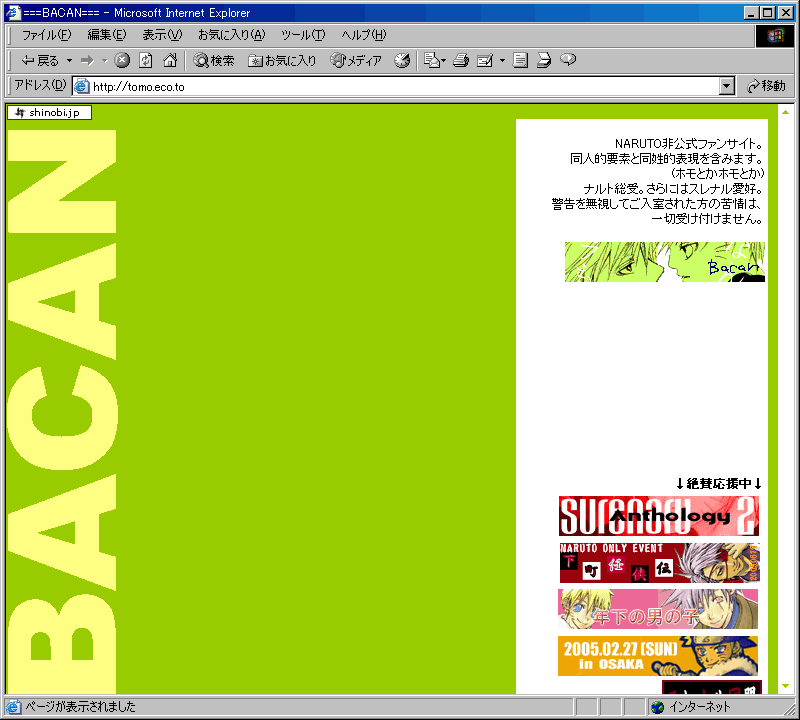Screen dimensions: 800x720
Task: Open the 編集 menu
Action: click(x=107, y=35)
